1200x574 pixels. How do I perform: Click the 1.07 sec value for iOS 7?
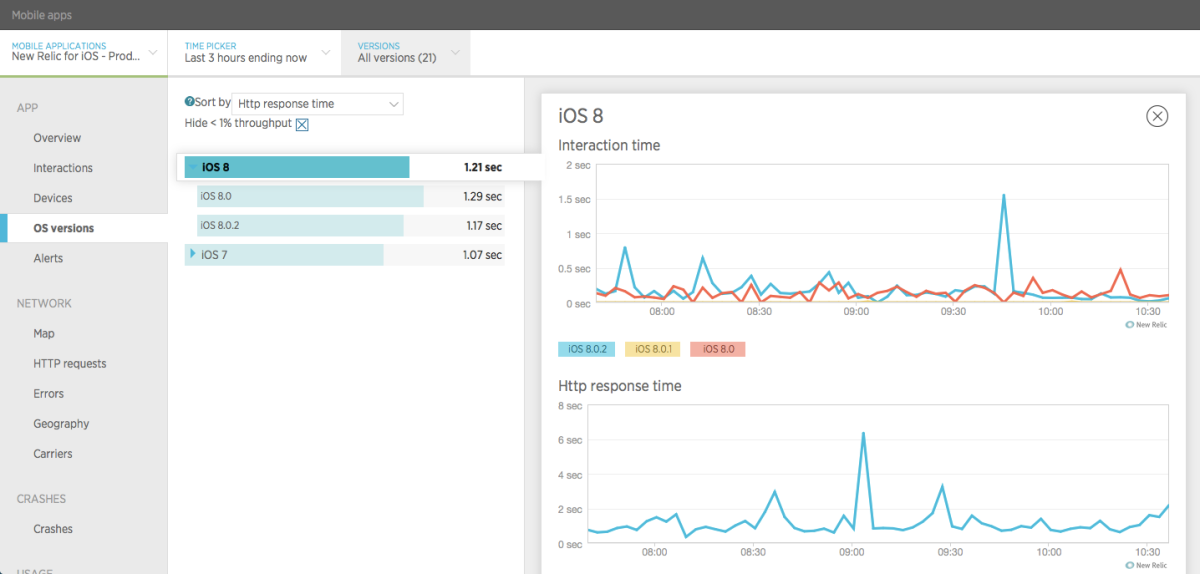[482, 255]
